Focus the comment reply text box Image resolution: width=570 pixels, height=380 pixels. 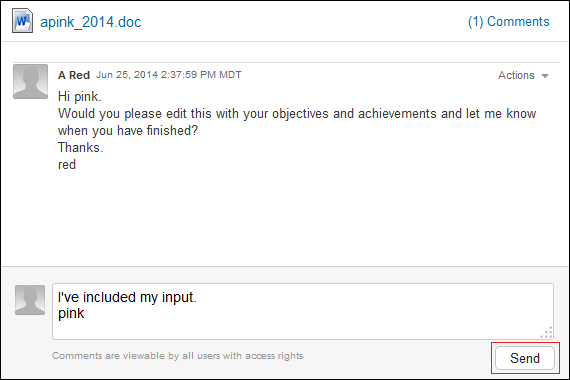point(303,312)
